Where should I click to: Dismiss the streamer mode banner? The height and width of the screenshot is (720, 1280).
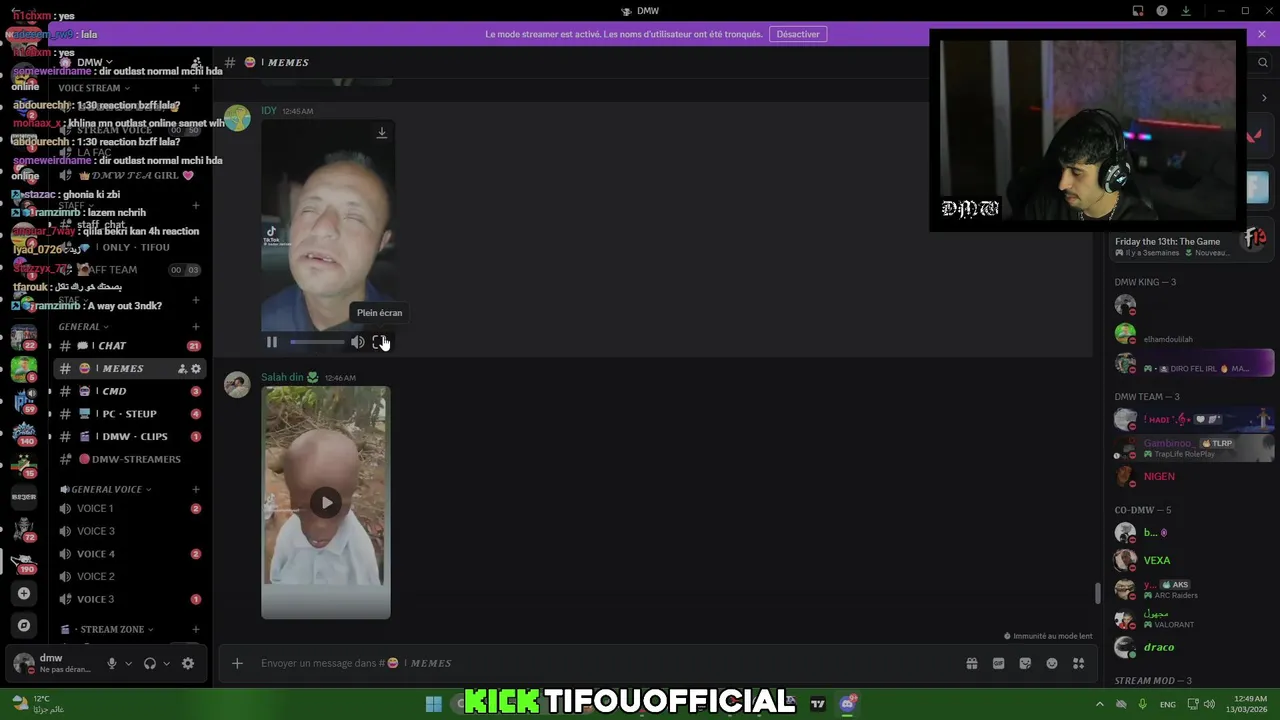point(1262,34)
